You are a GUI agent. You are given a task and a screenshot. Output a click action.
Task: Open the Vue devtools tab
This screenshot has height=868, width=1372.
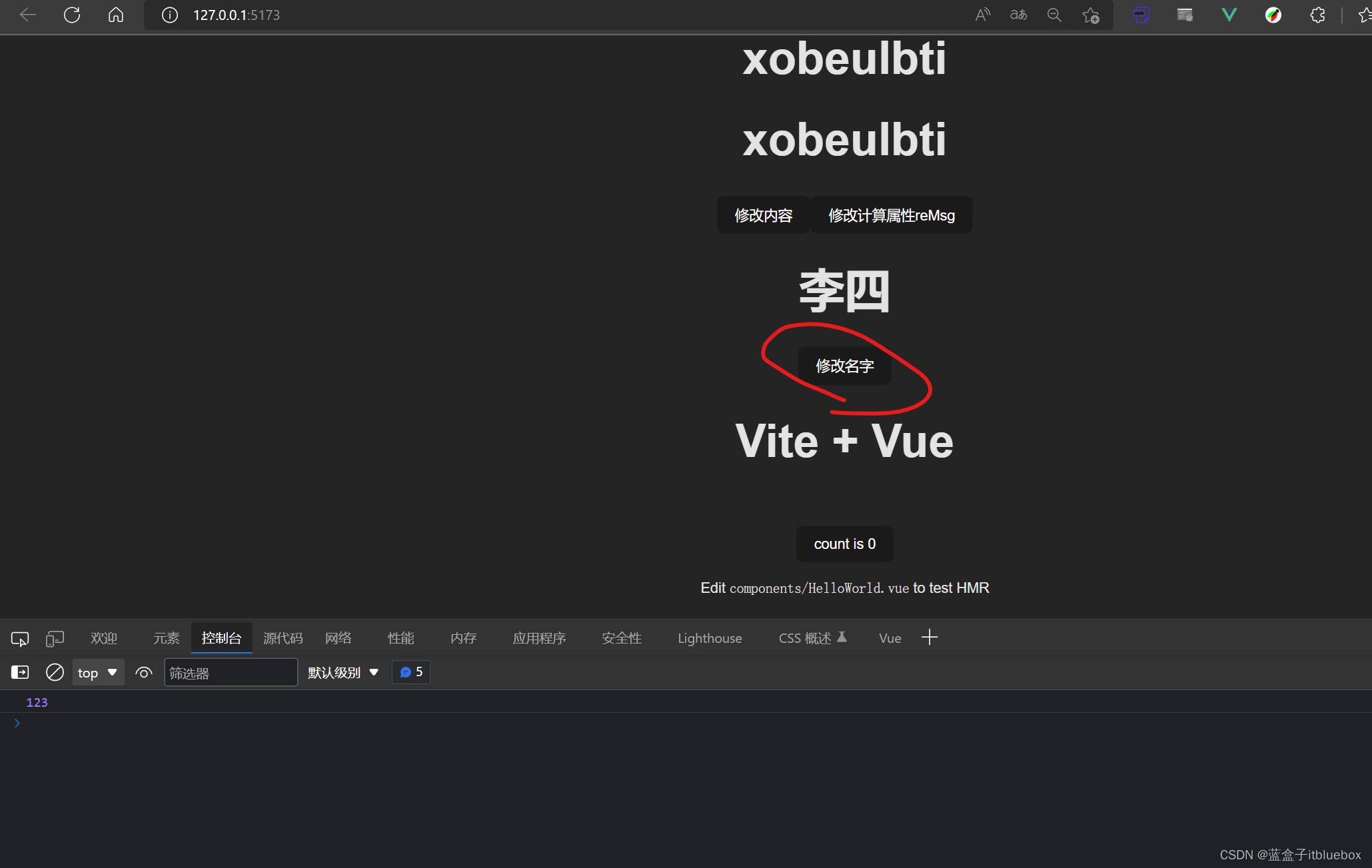(x=890, y=638)
